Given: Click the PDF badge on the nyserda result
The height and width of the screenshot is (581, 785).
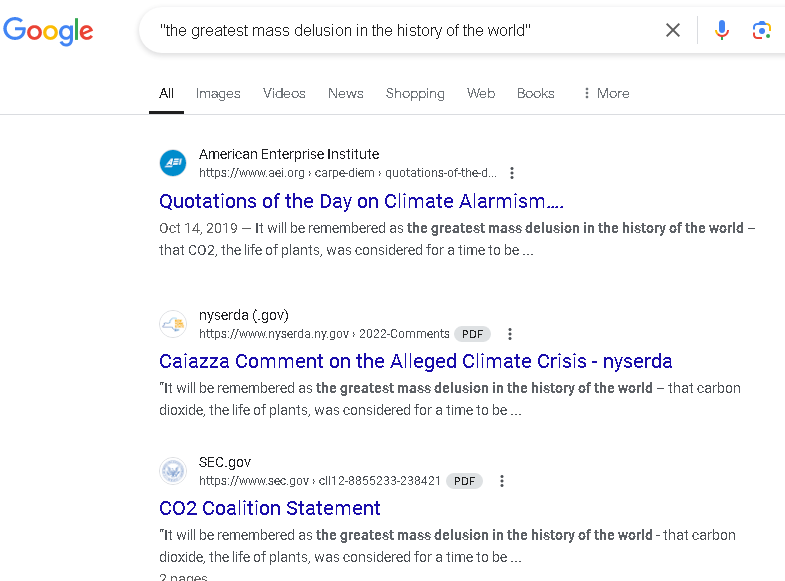Looking at the screenshot, I should (x=472, y=334).
